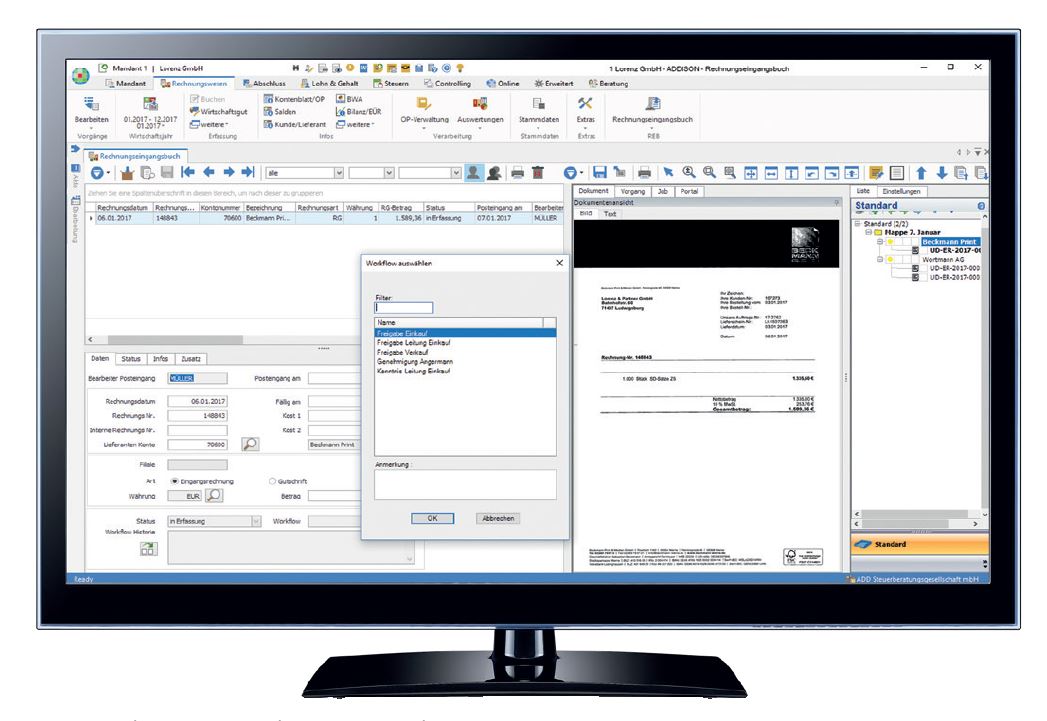Viewport: 1047px width, 721px height.
Task: Click the save disk icon above the document view
Action: 598,172
